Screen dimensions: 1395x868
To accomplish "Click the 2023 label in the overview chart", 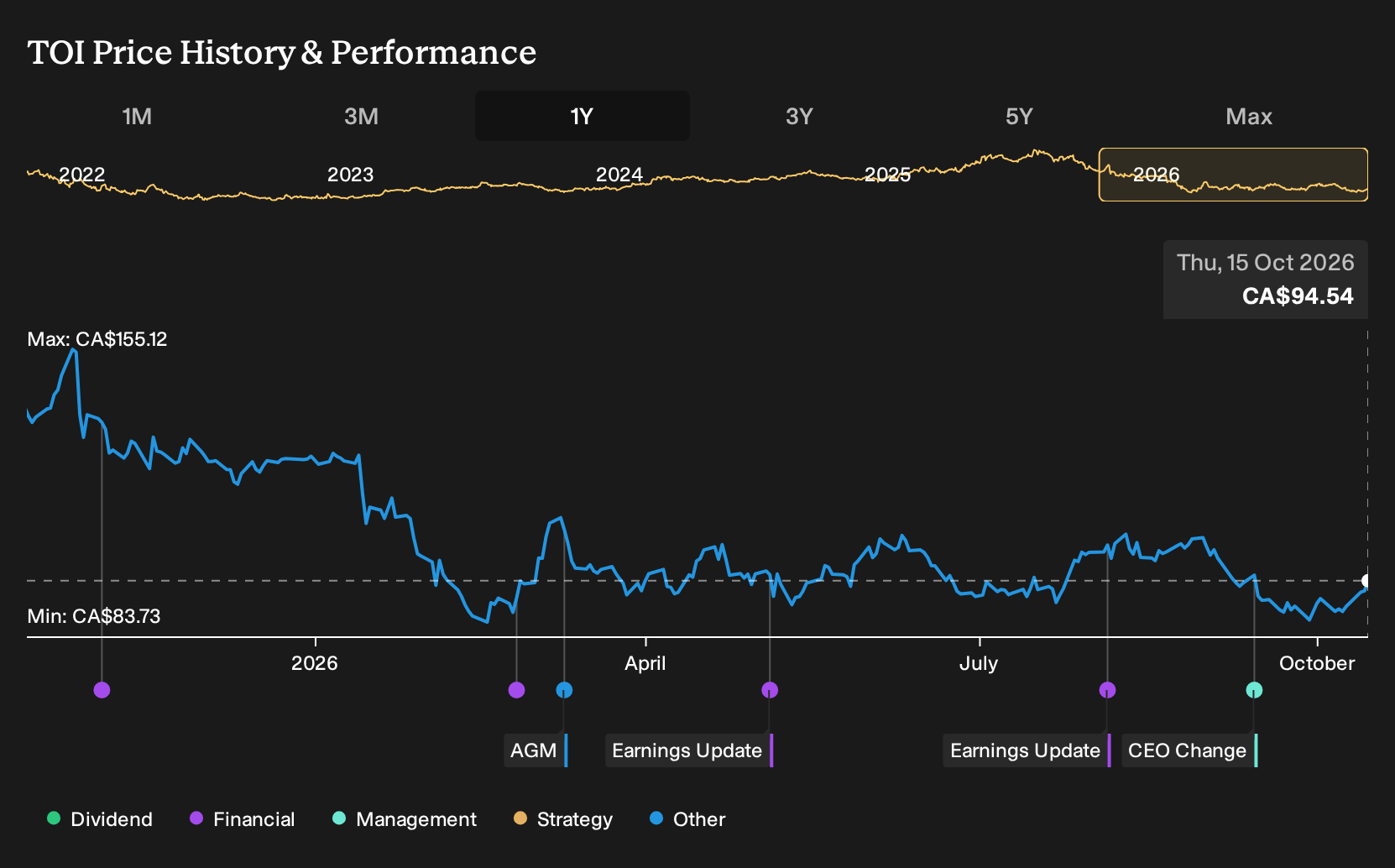I will click(350, 175).
